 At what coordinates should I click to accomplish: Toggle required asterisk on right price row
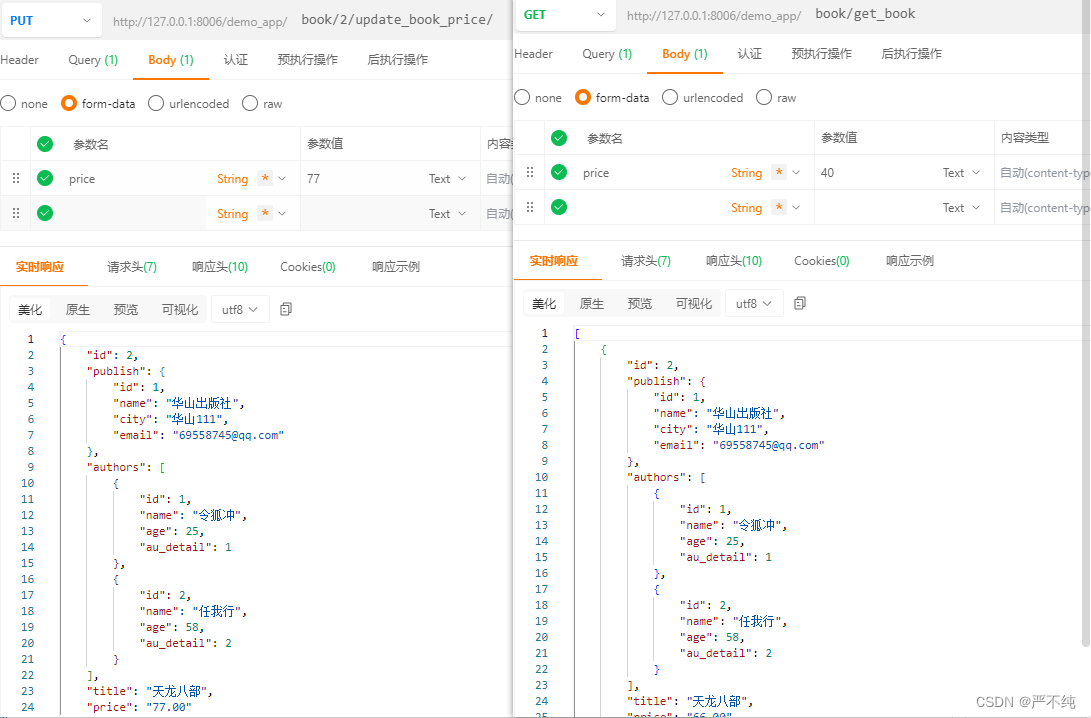779,172
